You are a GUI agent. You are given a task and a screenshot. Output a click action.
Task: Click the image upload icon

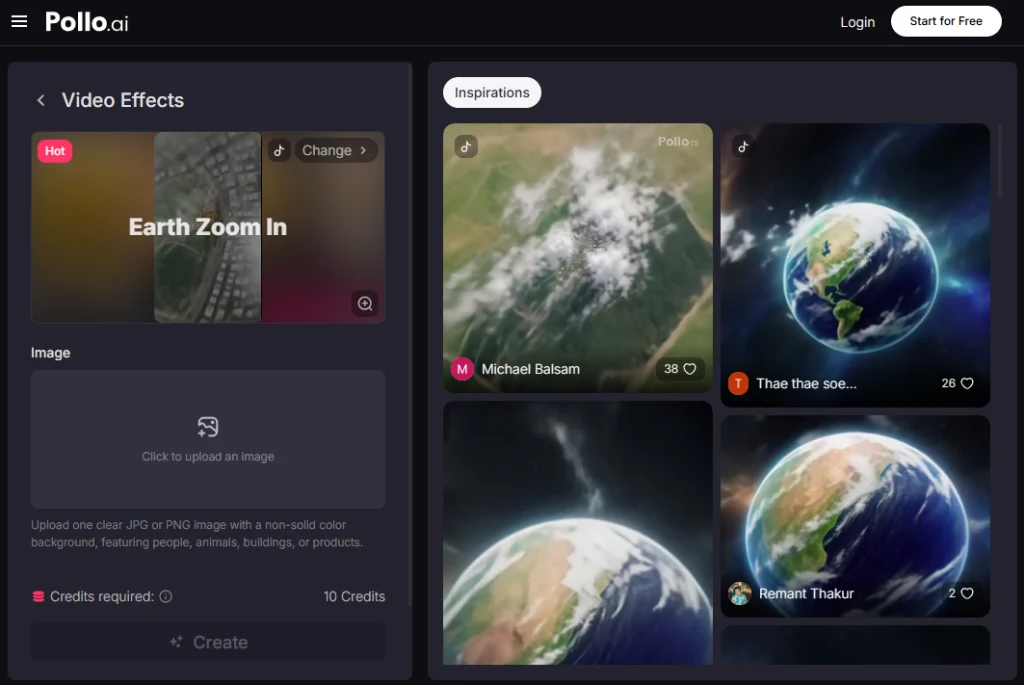[x=208, y=428]
